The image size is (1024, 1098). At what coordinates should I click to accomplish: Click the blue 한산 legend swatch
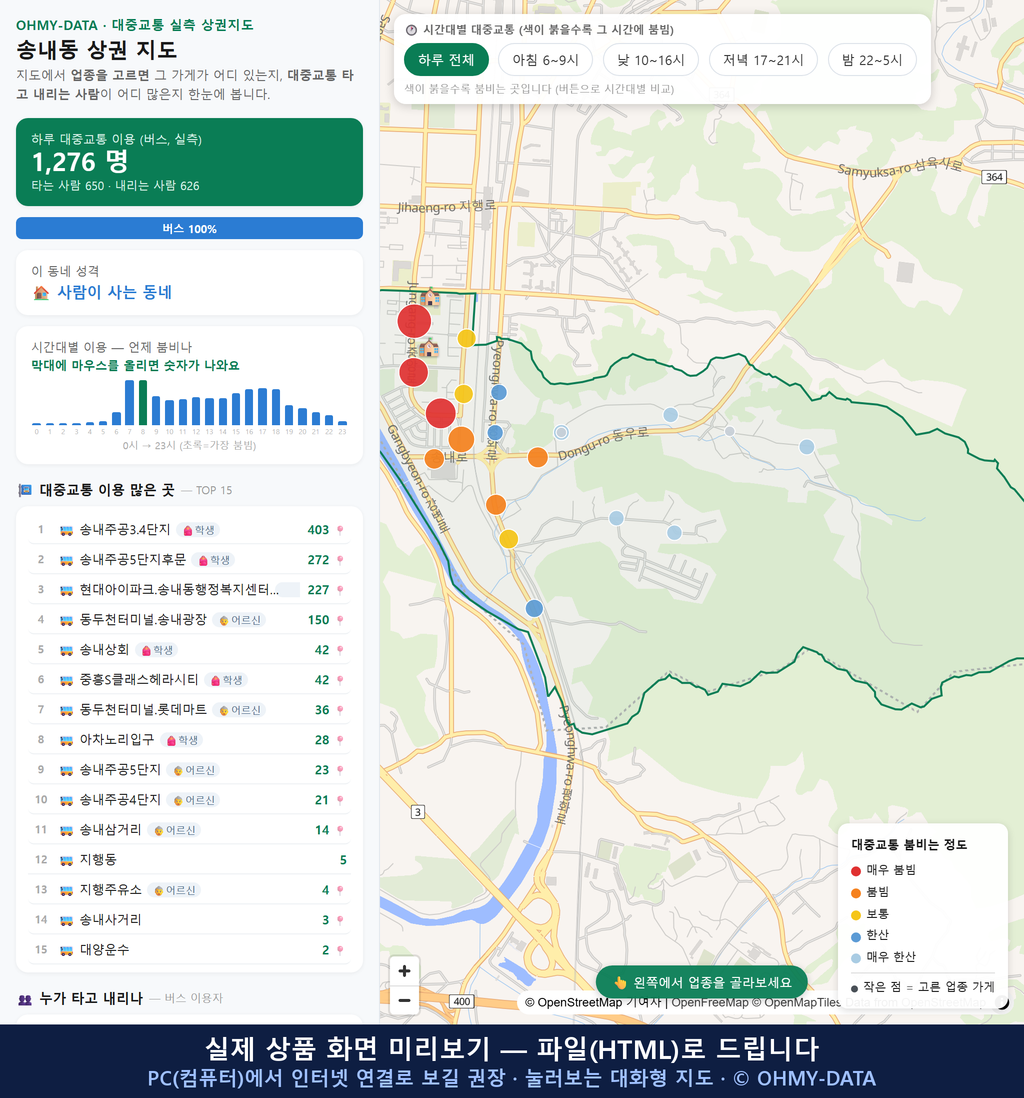tap(855, 936)
